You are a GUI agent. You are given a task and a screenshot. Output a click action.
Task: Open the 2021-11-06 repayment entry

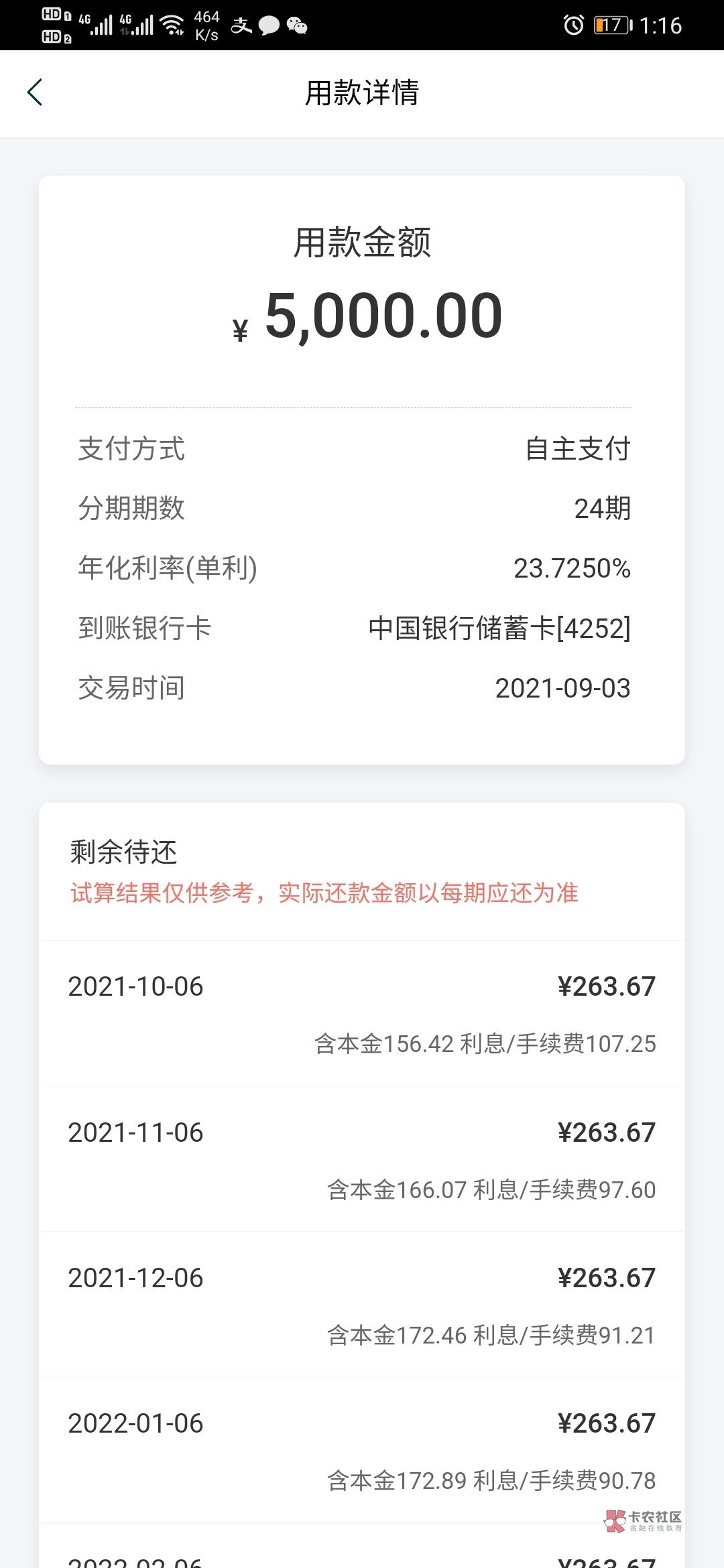click(362, 1159)
